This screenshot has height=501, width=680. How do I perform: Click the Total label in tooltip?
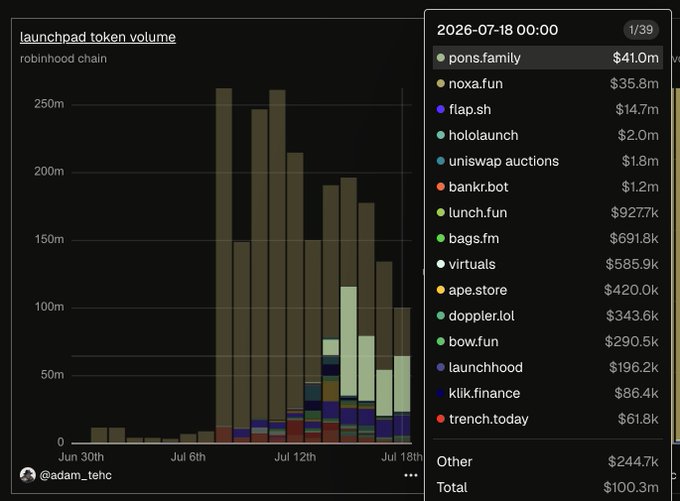(452, 487)
